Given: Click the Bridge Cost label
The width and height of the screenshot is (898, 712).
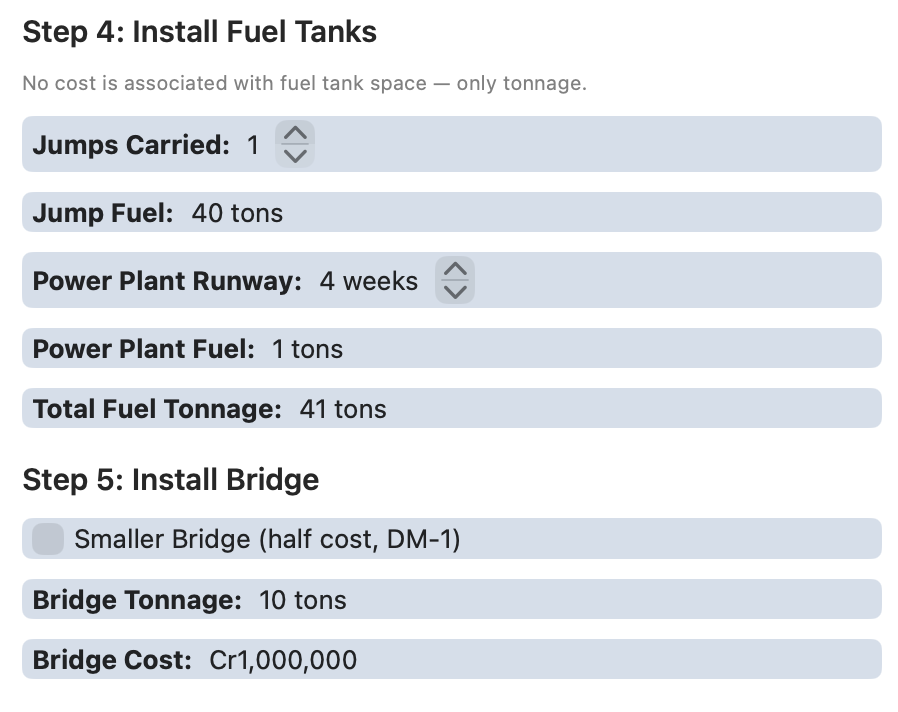Looking at the screenshot, I should 112,660.
